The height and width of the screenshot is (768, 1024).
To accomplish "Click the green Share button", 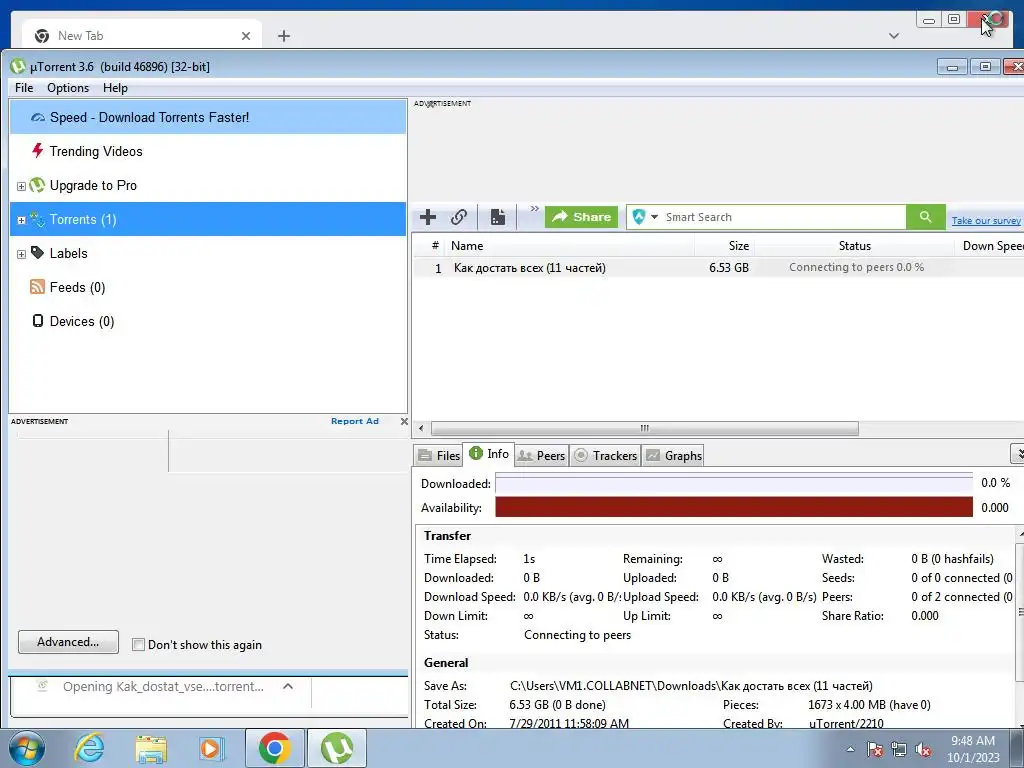I will 581,217.
